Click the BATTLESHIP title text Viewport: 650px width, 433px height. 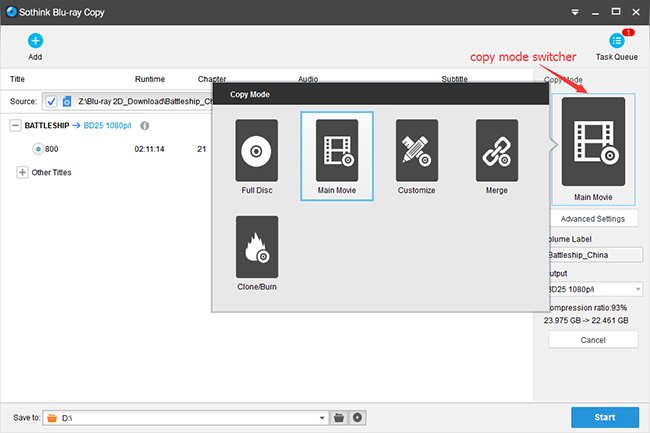(47, 126)
